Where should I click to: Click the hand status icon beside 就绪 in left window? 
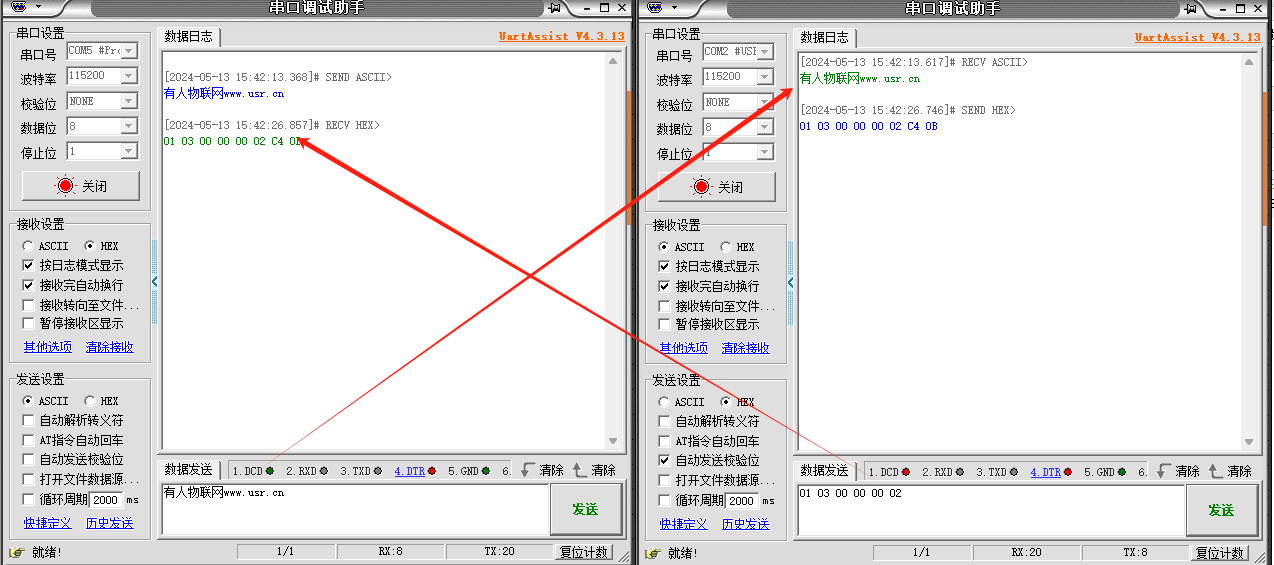click(x=17, y=552)
